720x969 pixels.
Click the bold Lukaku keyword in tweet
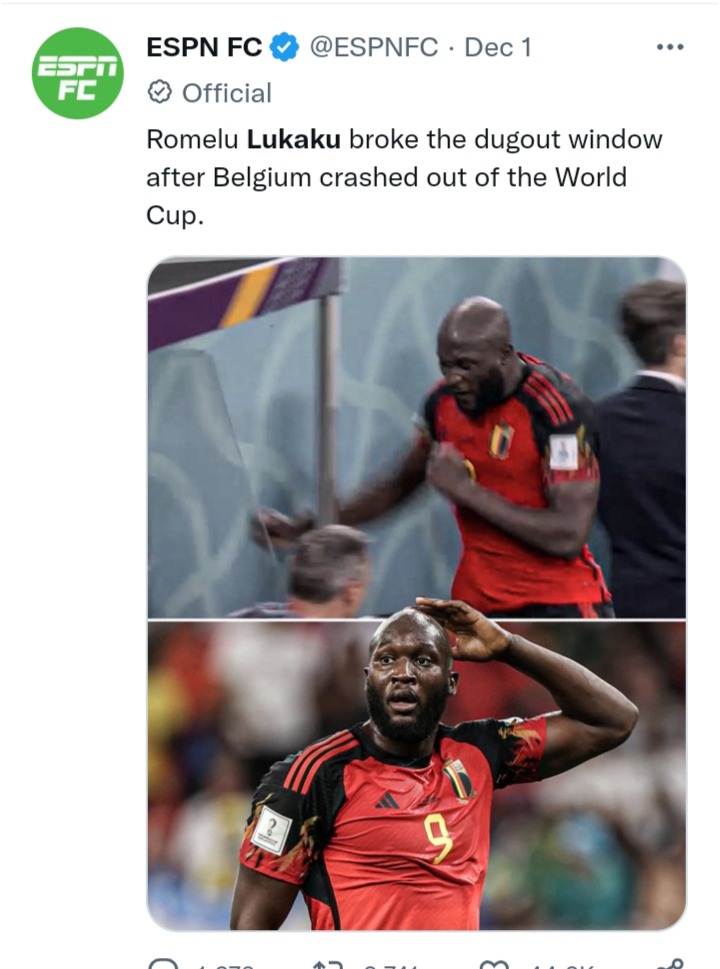pyautogui.click(x=294, y=139)
